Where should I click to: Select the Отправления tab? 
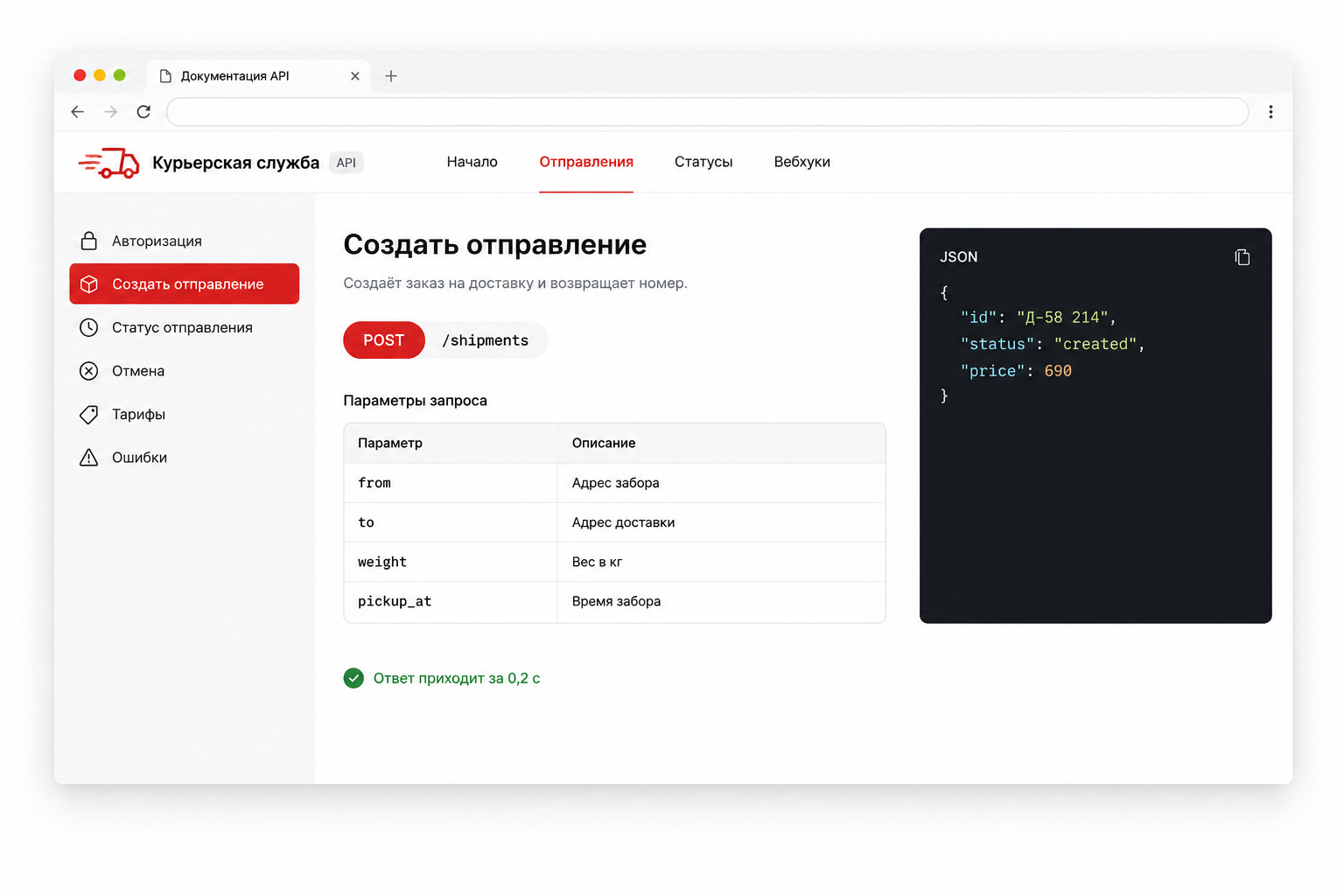[x=586, y=162]
